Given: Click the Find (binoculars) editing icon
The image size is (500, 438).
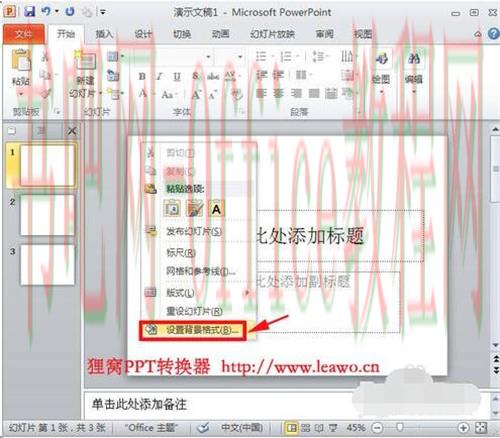Looking at the screenshot, I should click(414, 59).
